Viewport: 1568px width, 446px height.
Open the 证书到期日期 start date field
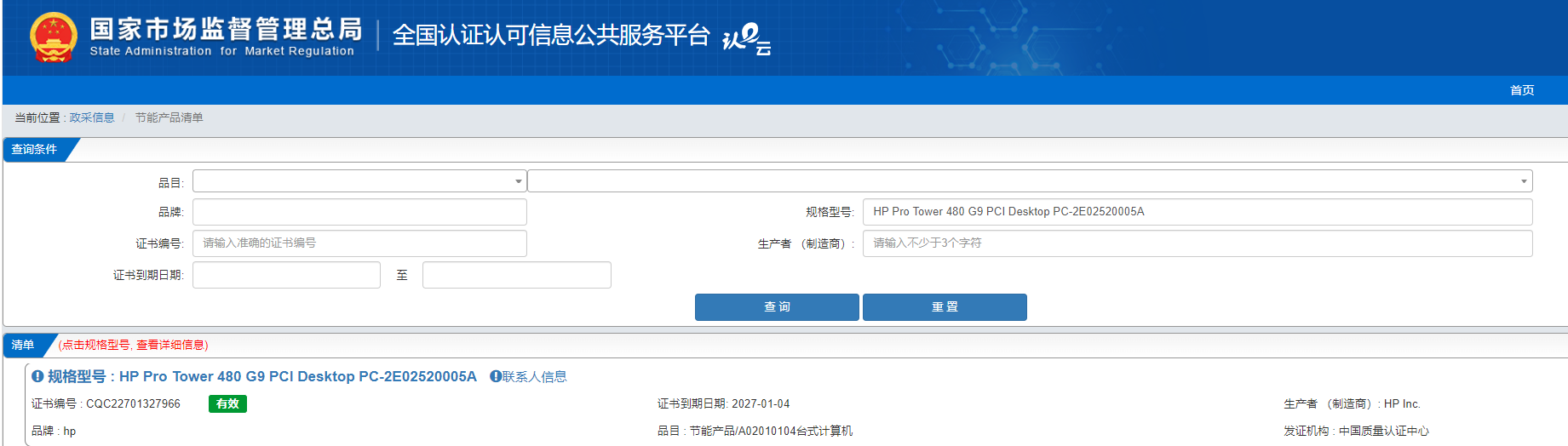point(286,275)
